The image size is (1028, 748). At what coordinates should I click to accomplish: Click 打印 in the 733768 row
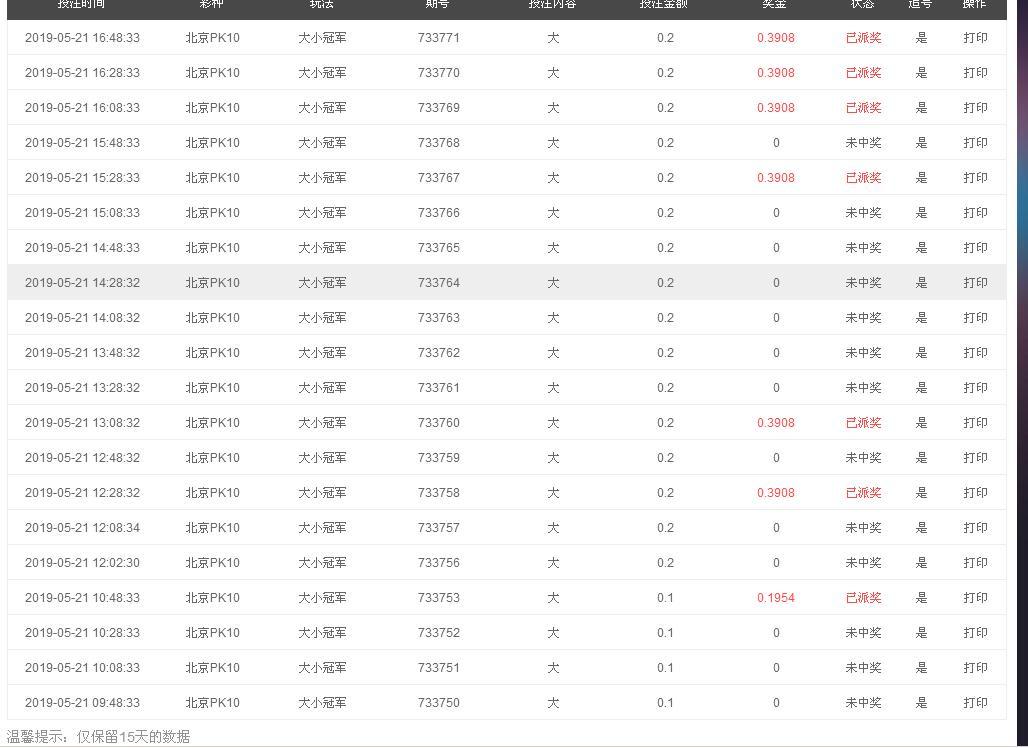click(x=975, y=143)
